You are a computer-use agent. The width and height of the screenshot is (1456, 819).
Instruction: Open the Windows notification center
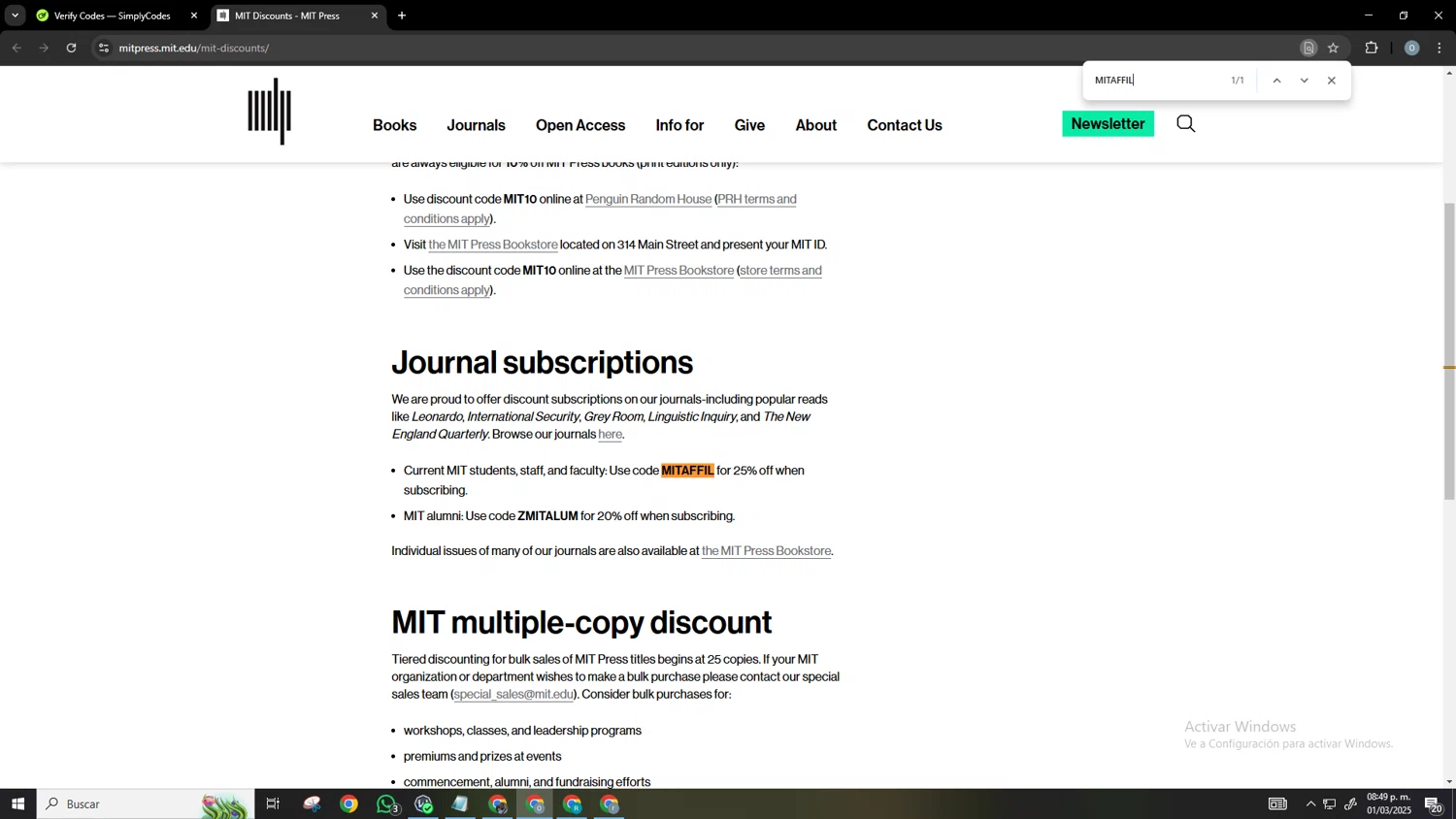coord(1434,803)
